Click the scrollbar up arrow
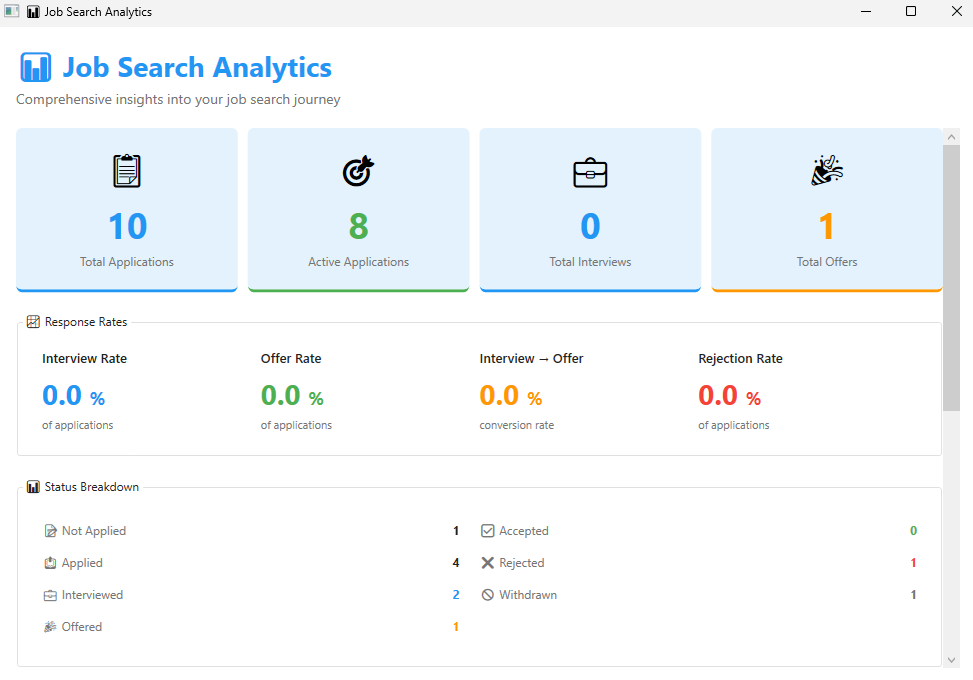 click(x=951, y=135)
